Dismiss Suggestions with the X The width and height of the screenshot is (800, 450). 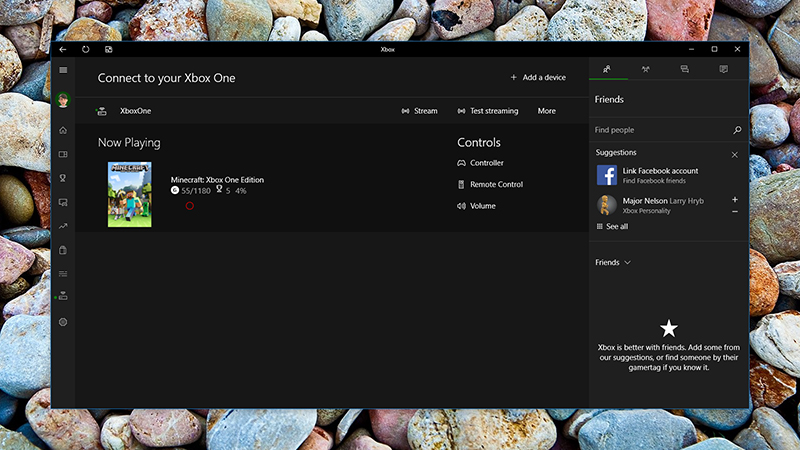pos(735,155)
